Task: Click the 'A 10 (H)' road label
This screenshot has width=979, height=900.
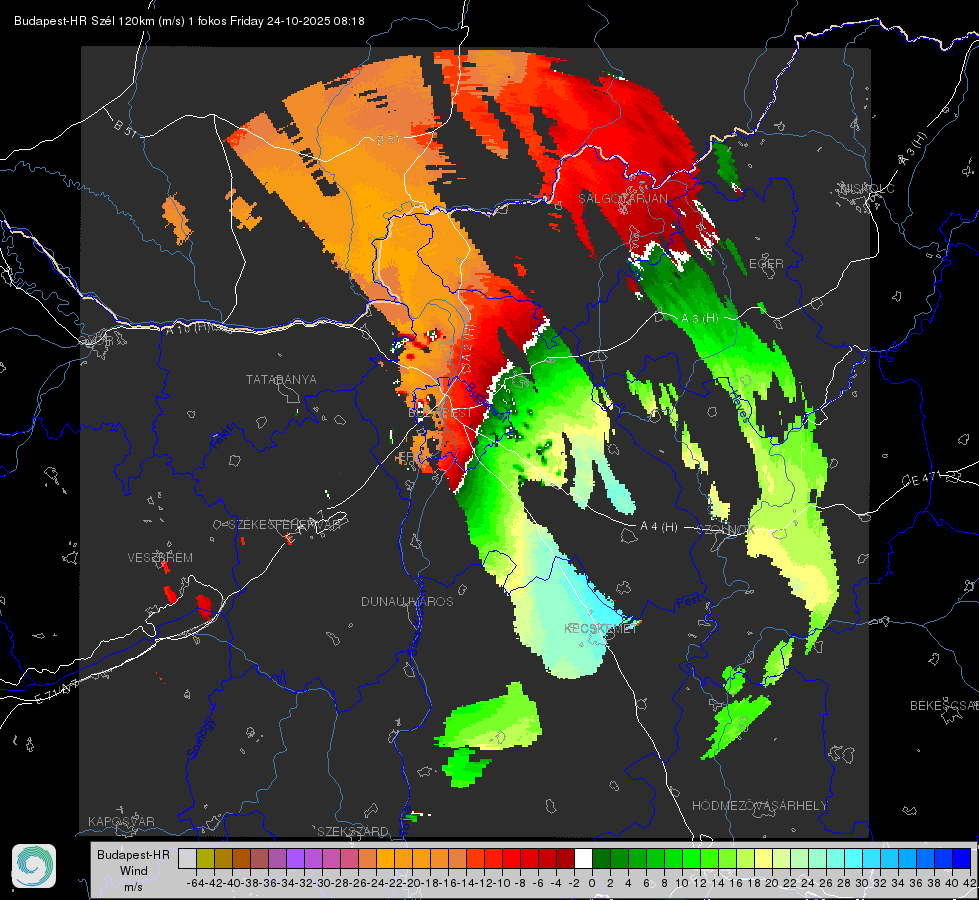Action: click(188, 328)
